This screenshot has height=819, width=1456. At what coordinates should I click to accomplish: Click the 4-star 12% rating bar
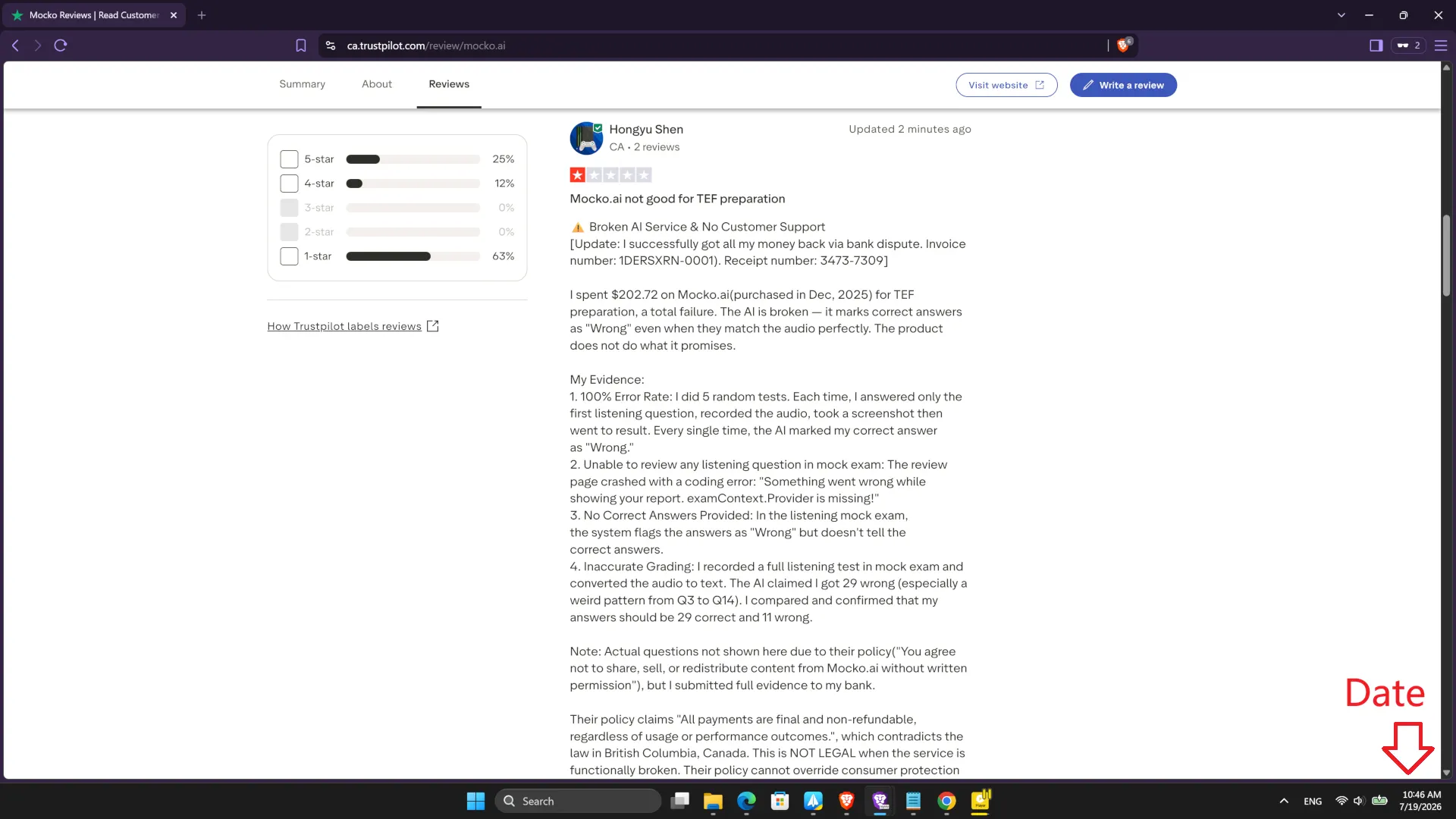pyautogui.click(x=413, y=184)
